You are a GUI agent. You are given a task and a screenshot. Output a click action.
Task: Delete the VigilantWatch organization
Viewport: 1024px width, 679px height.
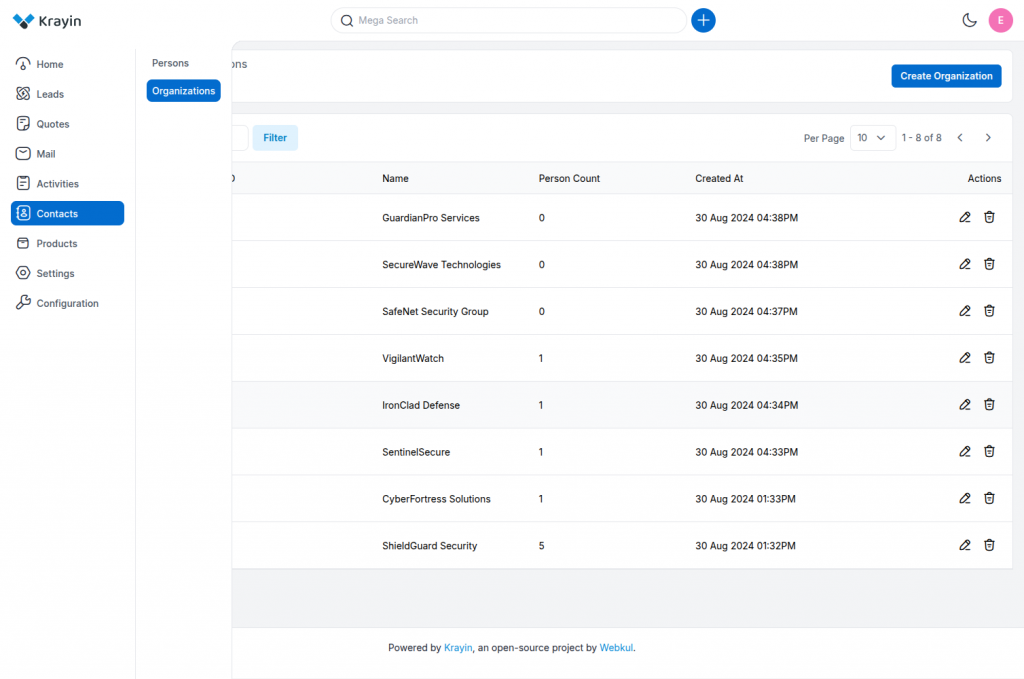click(x=989, y=358)
